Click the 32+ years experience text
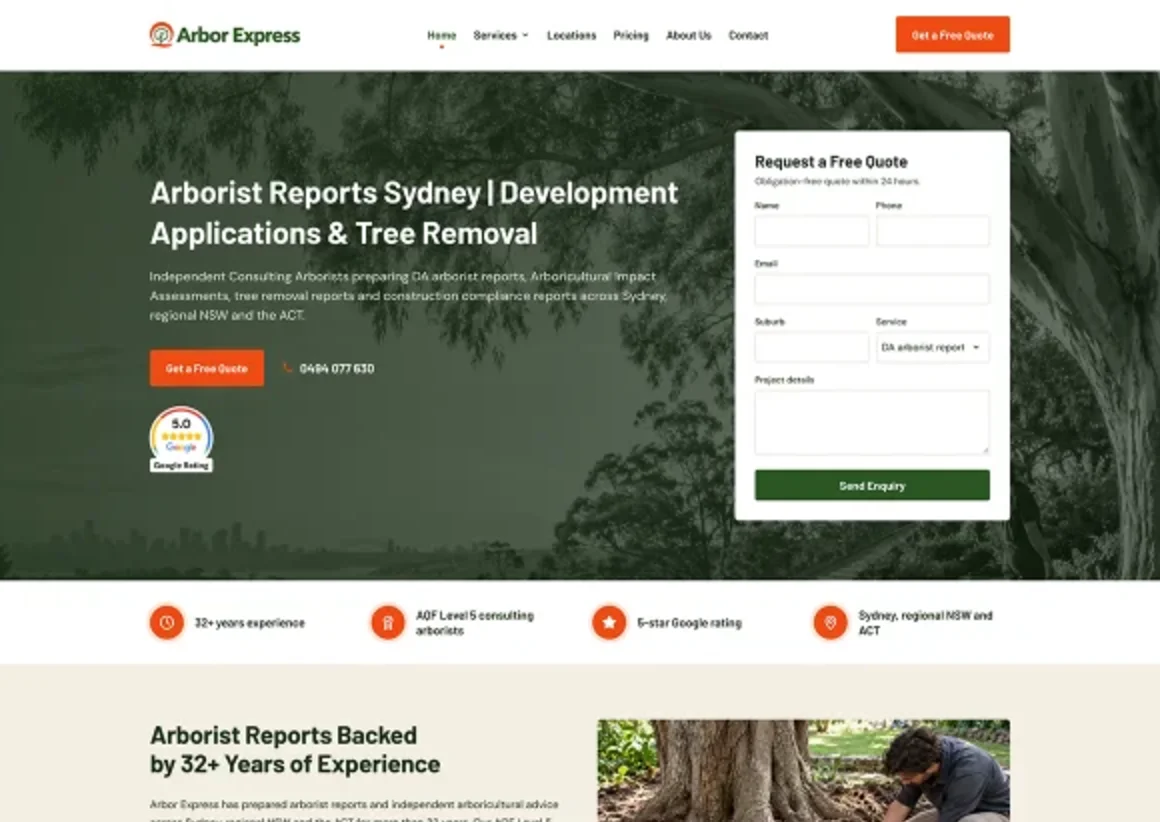 249,623
